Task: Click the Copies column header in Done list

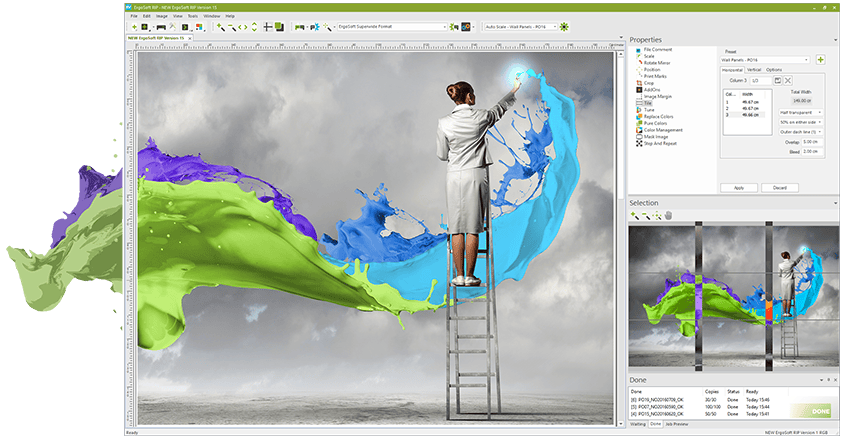Action: pos(712,391)
